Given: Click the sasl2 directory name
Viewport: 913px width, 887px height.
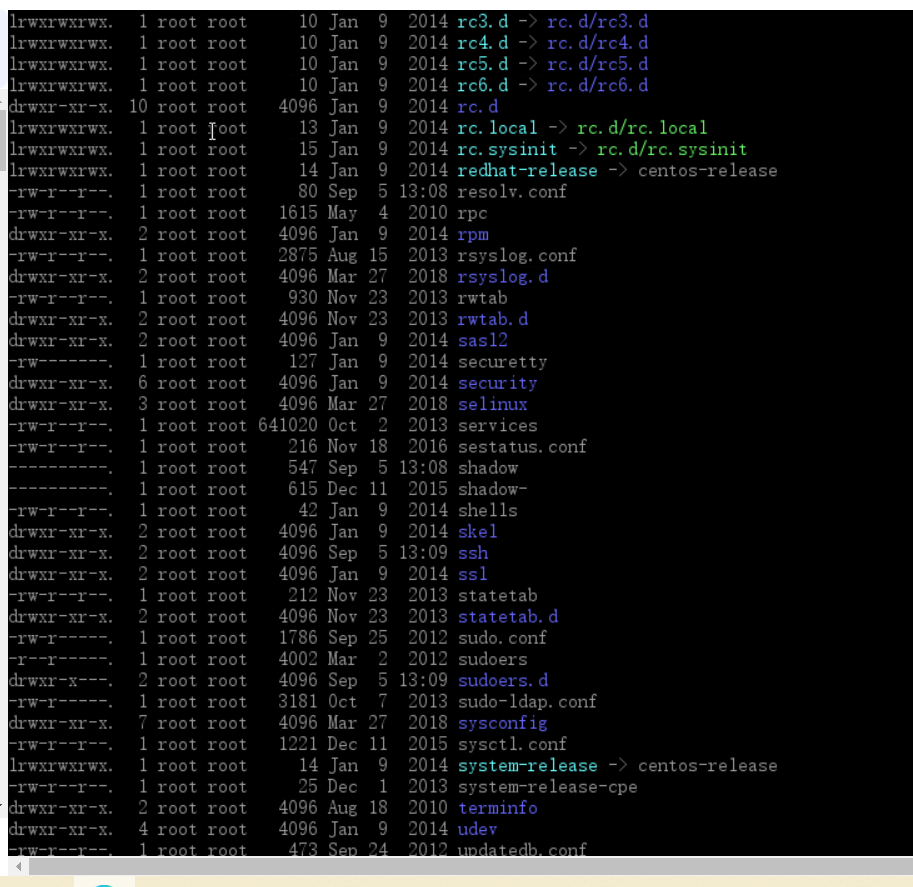Looking at the screenshot, I should click(x=482, y=341).
